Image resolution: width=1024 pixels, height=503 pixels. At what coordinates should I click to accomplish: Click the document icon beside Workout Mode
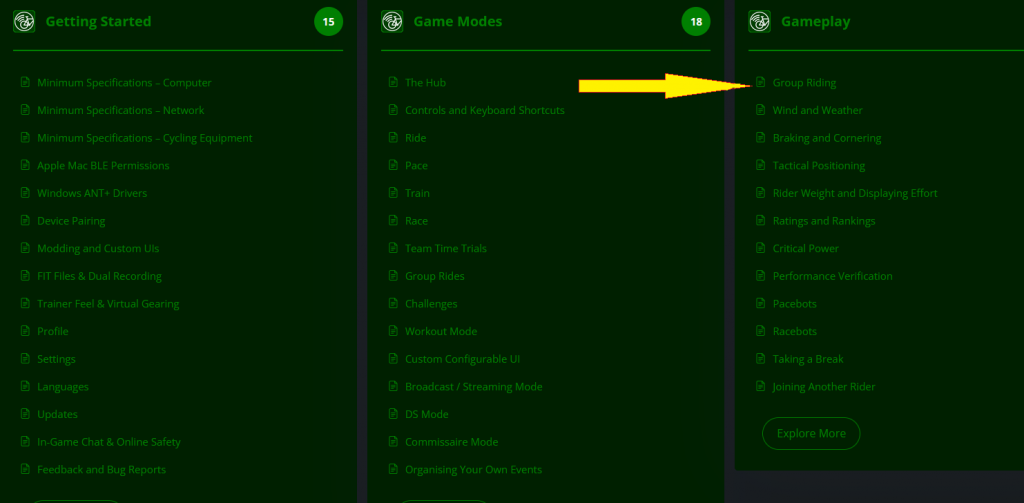coord(393,331)
